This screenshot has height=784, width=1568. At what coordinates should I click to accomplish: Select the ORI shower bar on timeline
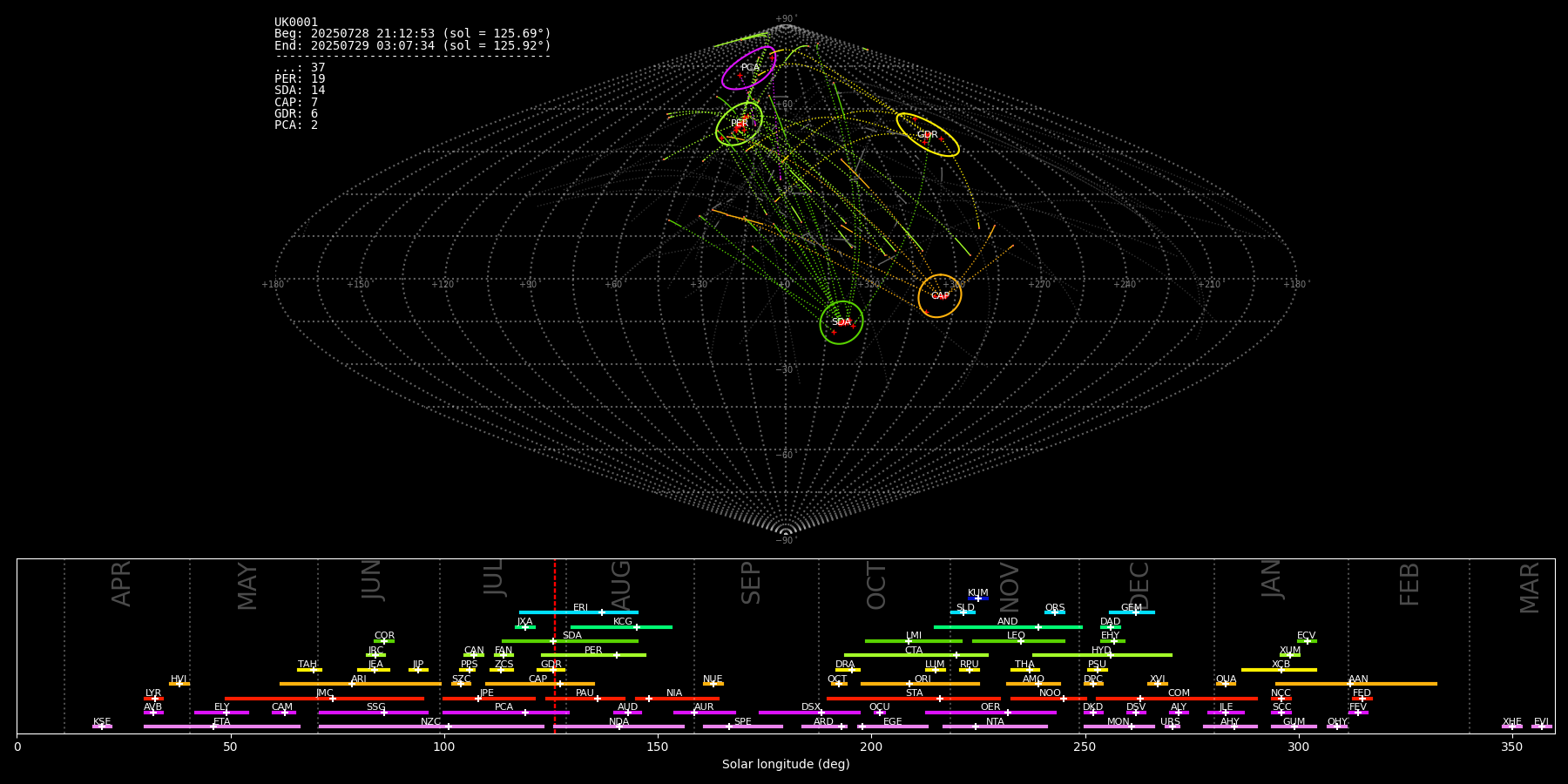920,684
